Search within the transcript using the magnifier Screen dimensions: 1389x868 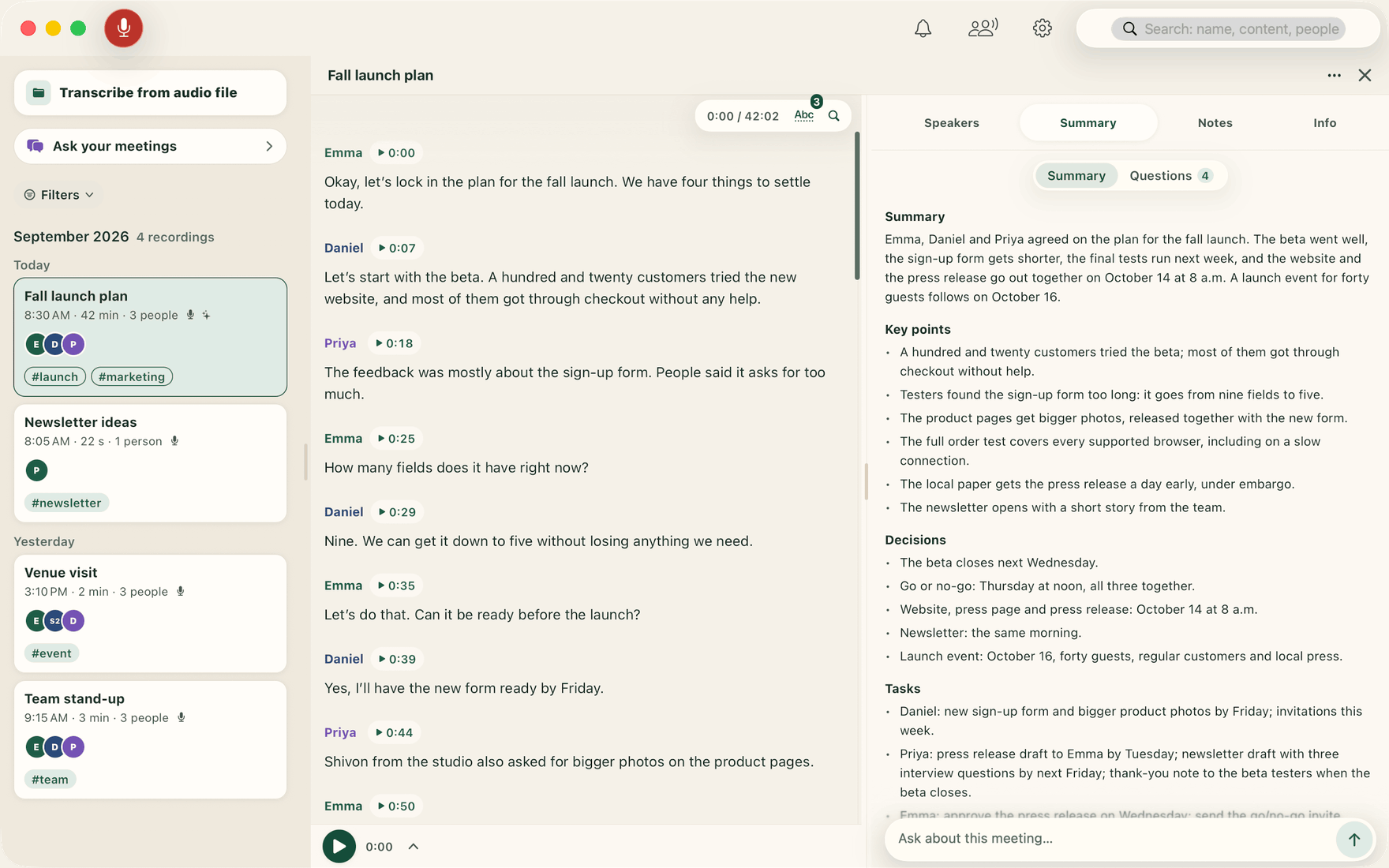tap(833, 116)
